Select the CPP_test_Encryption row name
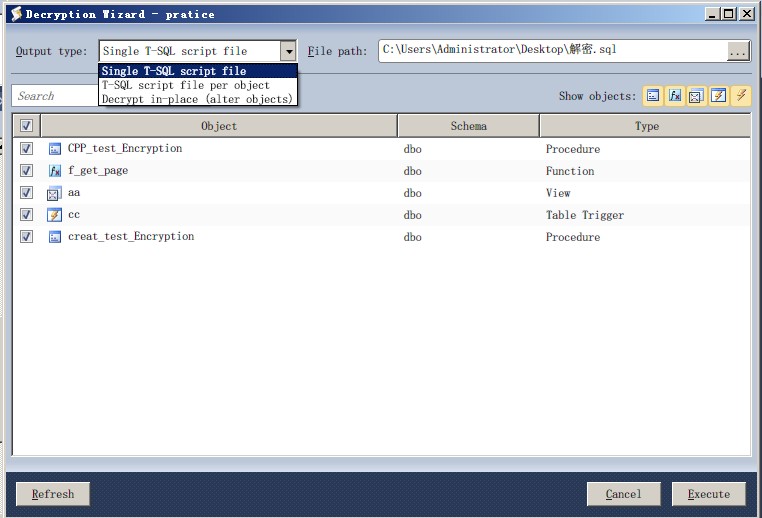 (x=125, y=148)
